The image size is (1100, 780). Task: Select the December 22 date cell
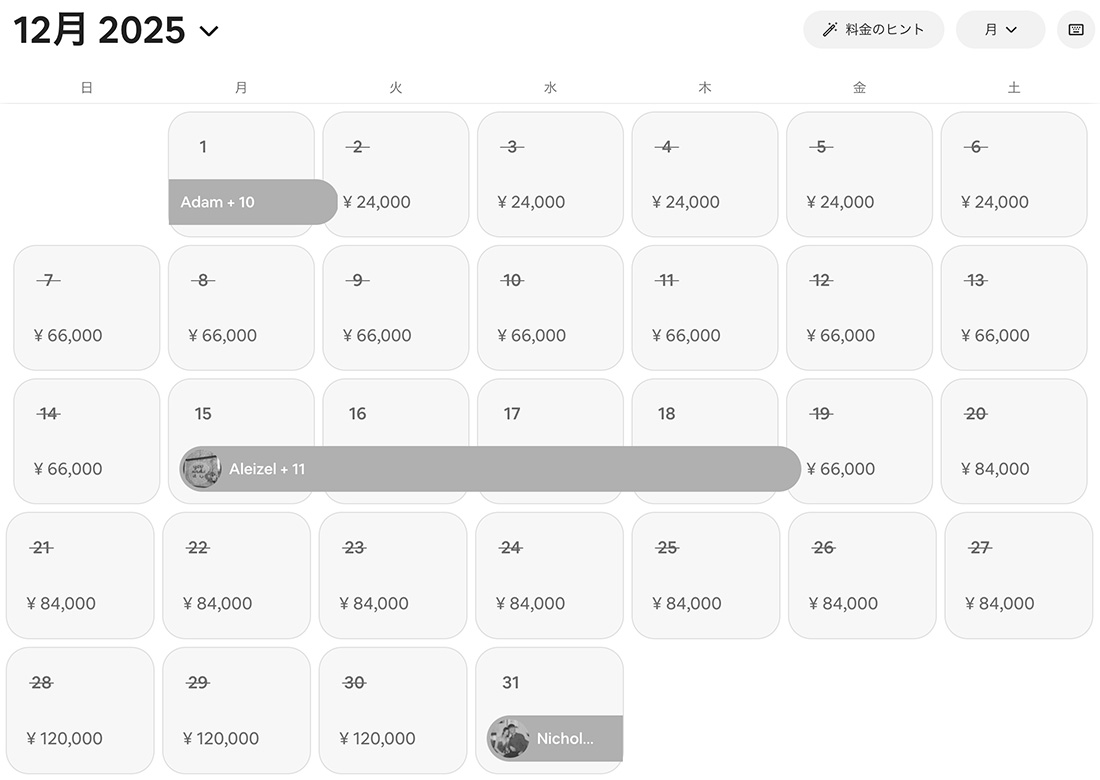pos(236,575)
